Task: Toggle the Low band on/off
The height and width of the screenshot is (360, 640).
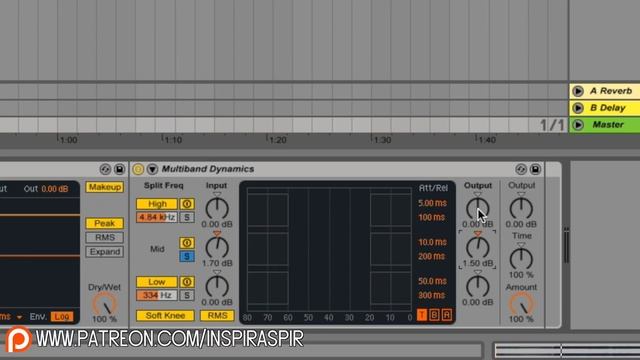Action: coord(157,282)
